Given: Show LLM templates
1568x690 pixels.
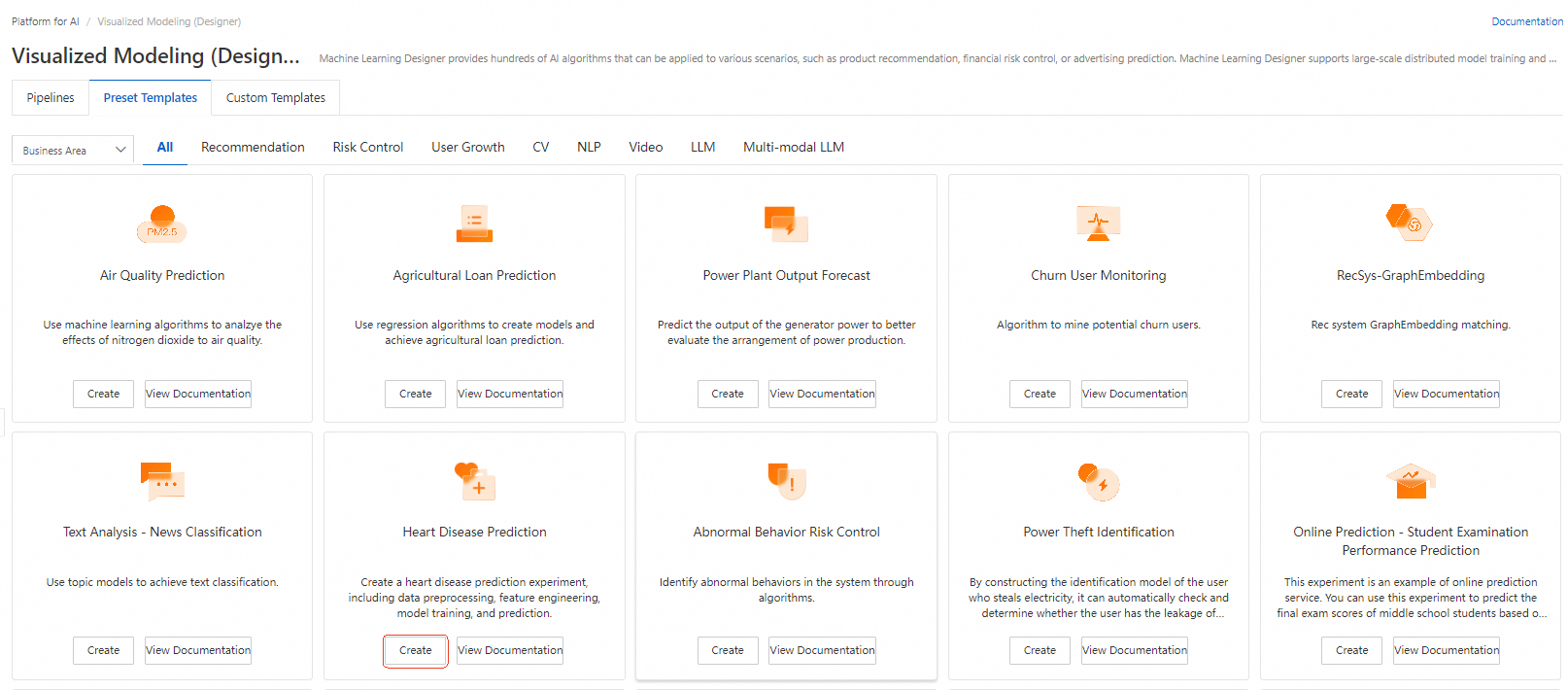Looking at the screenshot, I should pyautogui.click(x=703, y=147).
